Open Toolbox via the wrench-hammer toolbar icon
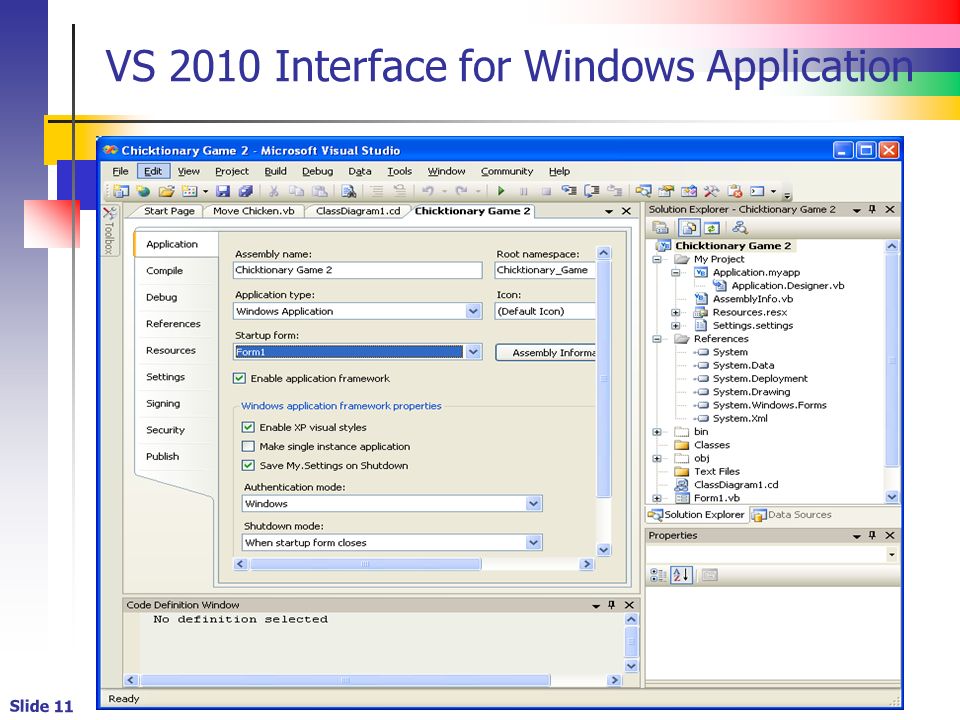The height and width of the screenshot is (720, 960). tap(711, 191)
